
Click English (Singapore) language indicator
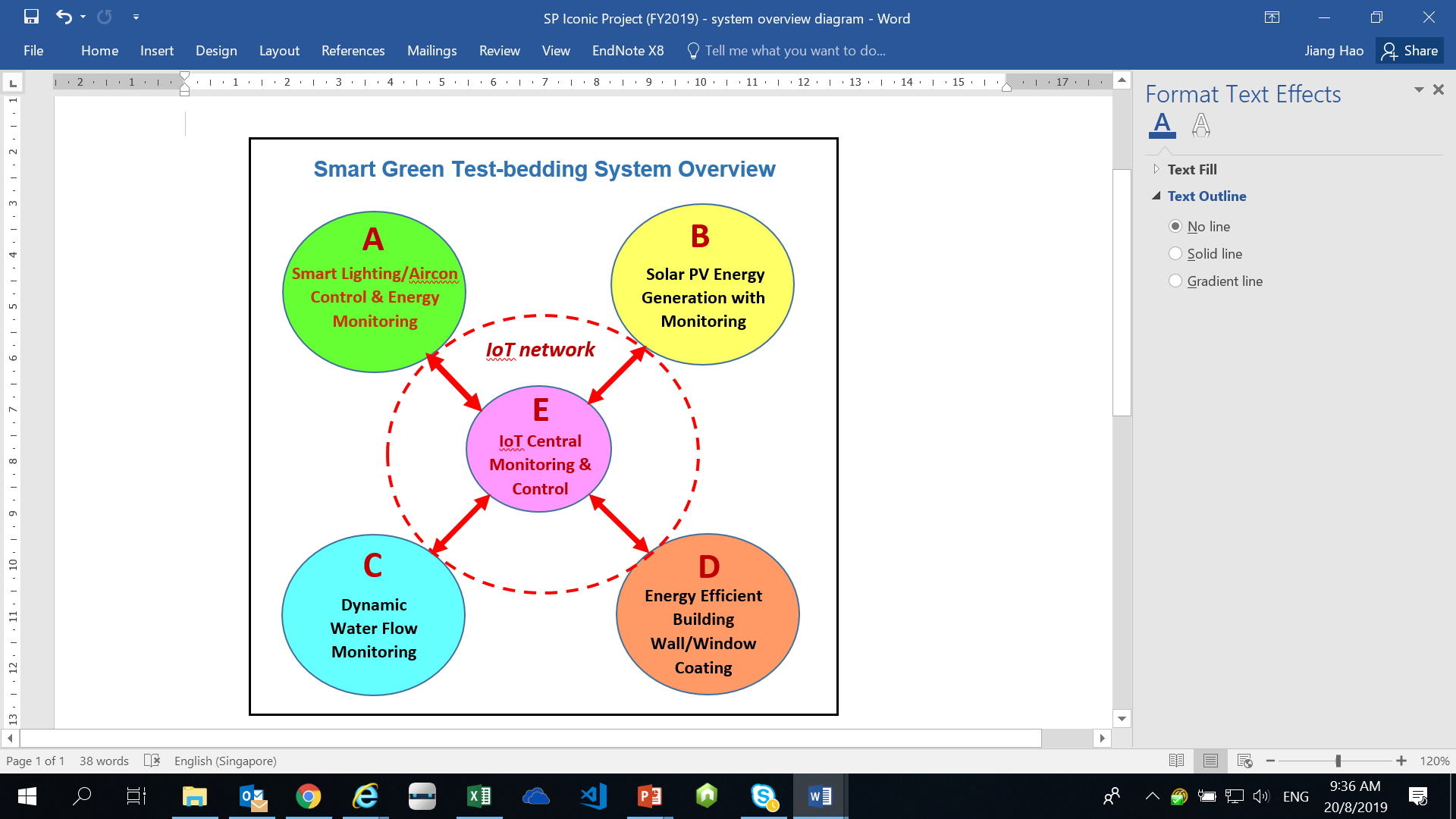point(225,761)
